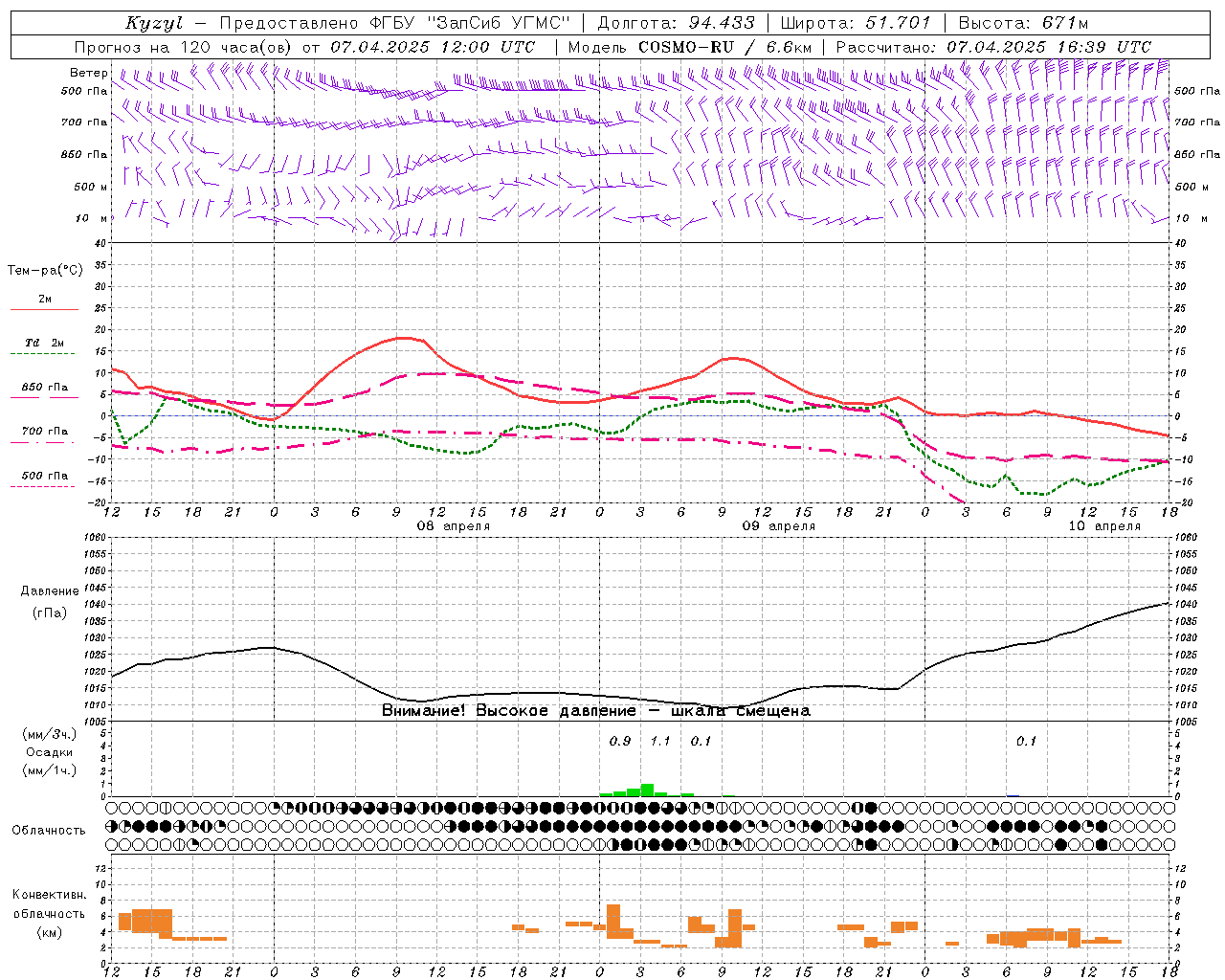Select the 'Модель COSMO-RU / 6.6км' model label
The width and height of the screenshot is (1225, 980).
(x=689, y=47)
